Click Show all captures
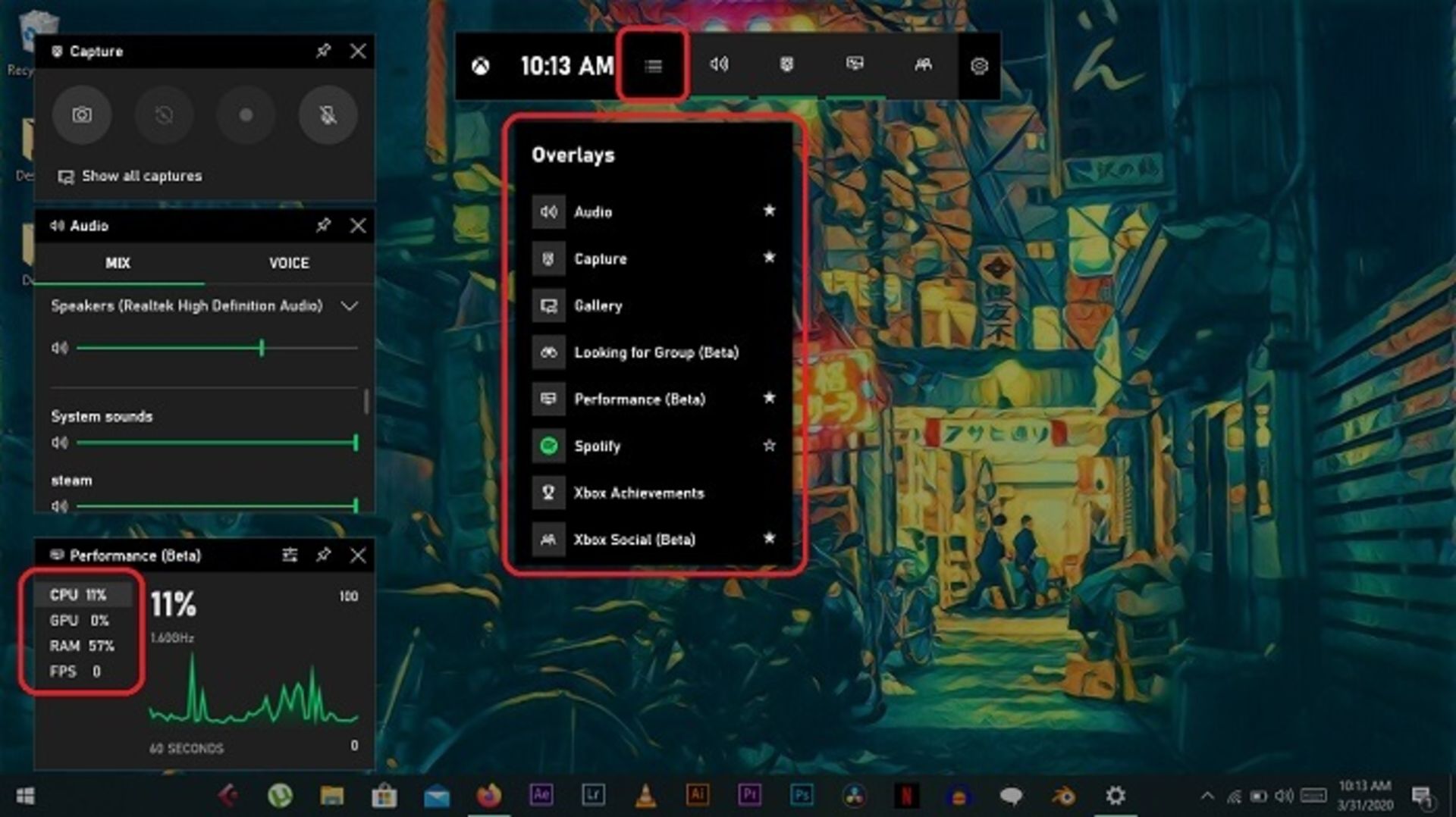Screen dimensions: 1456x817 tap(141, 176)
